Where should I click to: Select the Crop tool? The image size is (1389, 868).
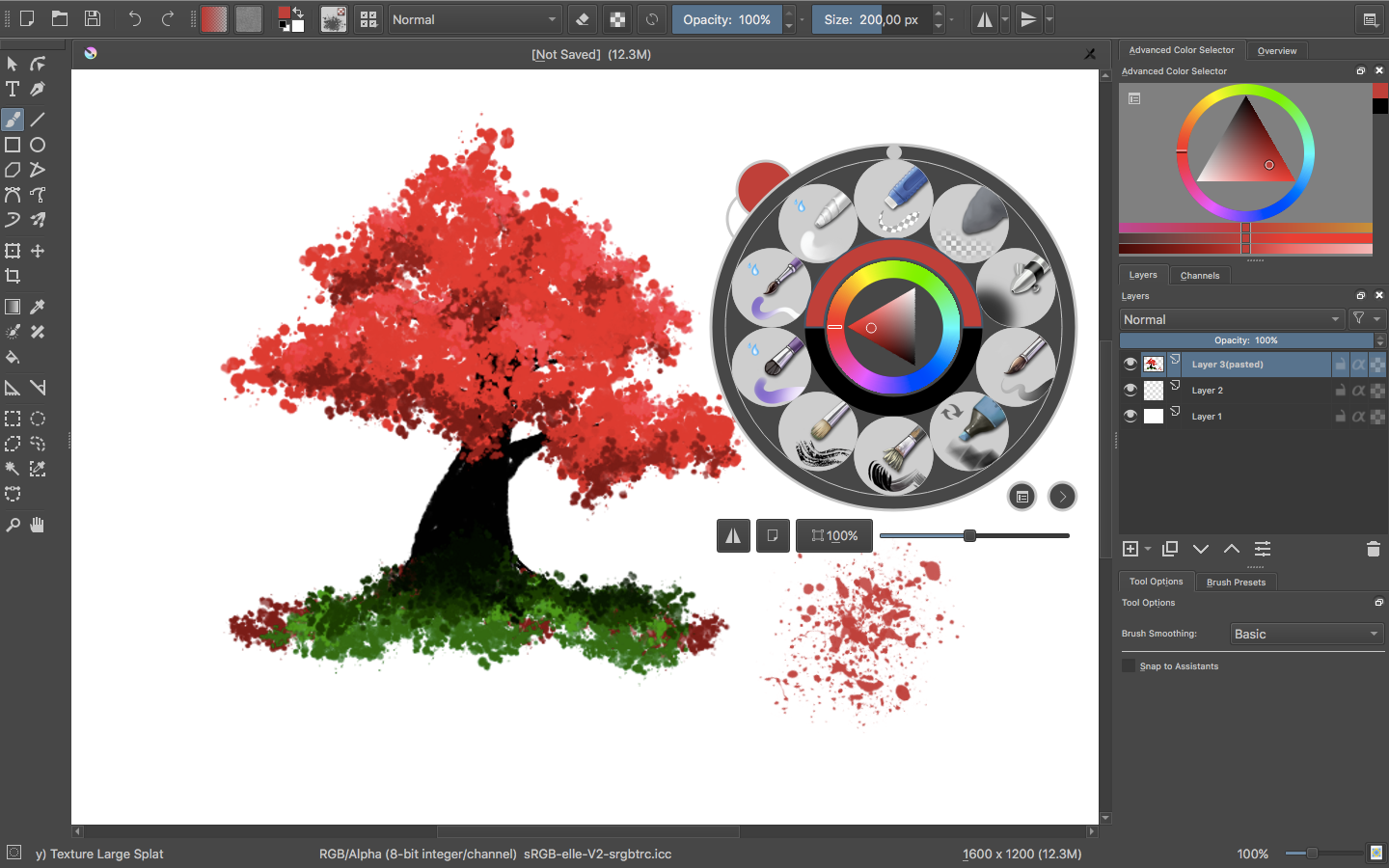[x=13, y=276]
